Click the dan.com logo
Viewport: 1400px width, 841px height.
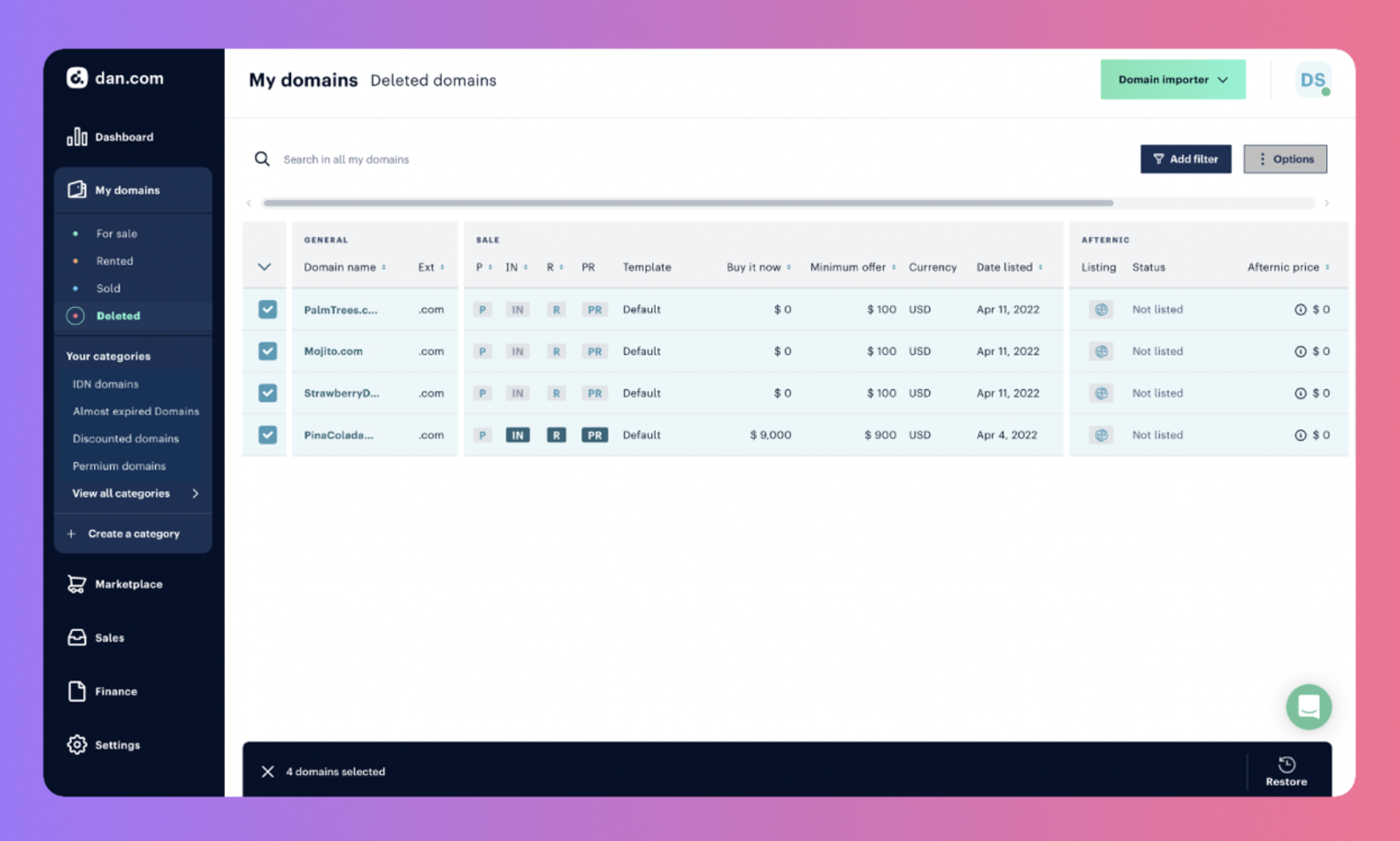pyautogui.click(x=115, y=78)
